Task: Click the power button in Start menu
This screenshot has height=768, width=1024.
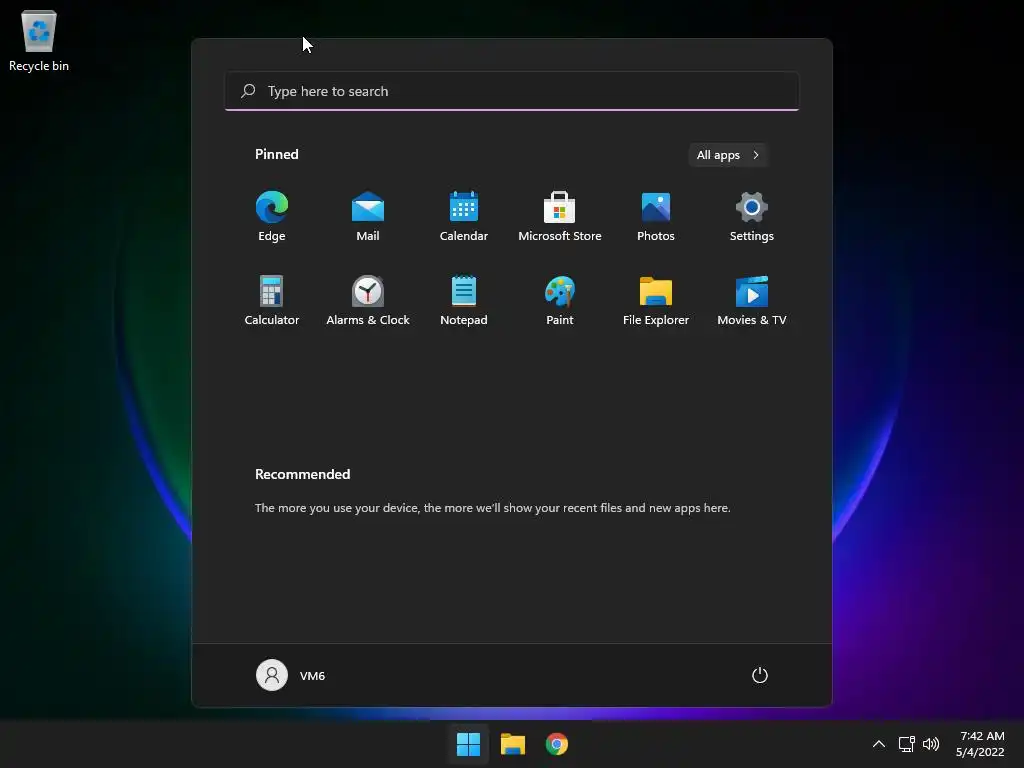Action: click(760, 675)
